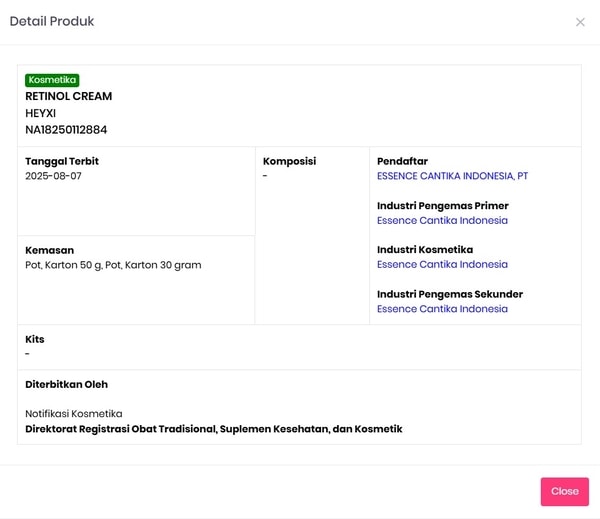The width and height of the screenshot is (600, 519).
Task: Open the ESSENCE CANTIKA INDONESIA, PT registrant link
Action: 452,176
